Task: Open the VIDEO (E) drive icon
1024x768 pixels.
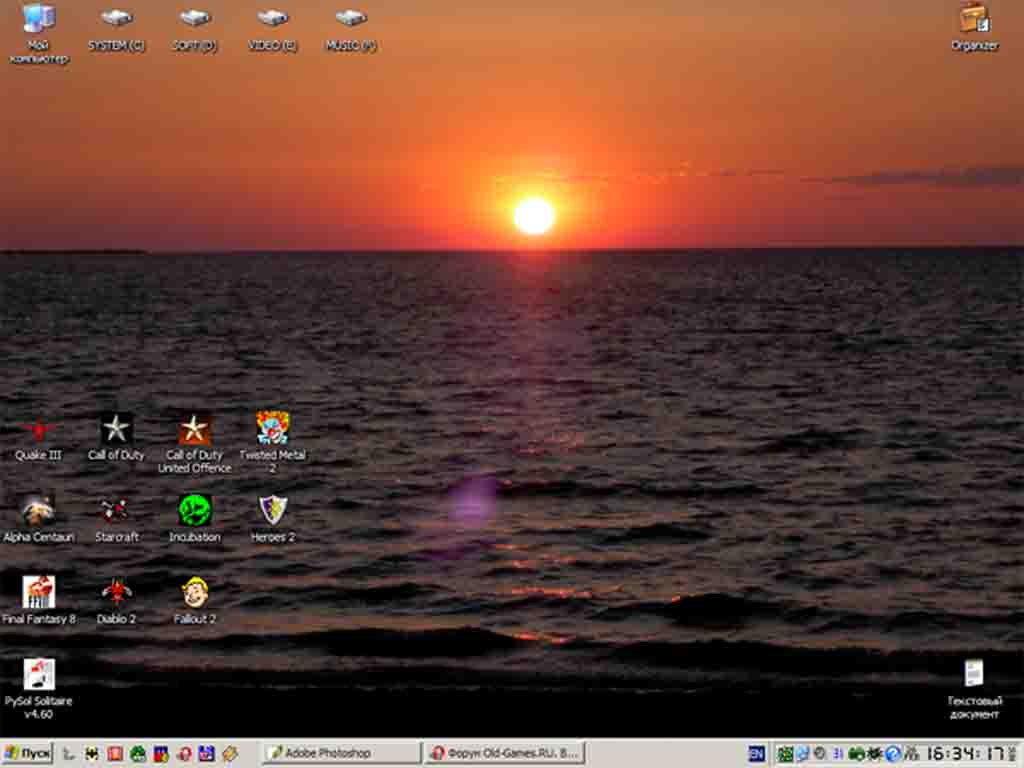Action: coord(272,20)
